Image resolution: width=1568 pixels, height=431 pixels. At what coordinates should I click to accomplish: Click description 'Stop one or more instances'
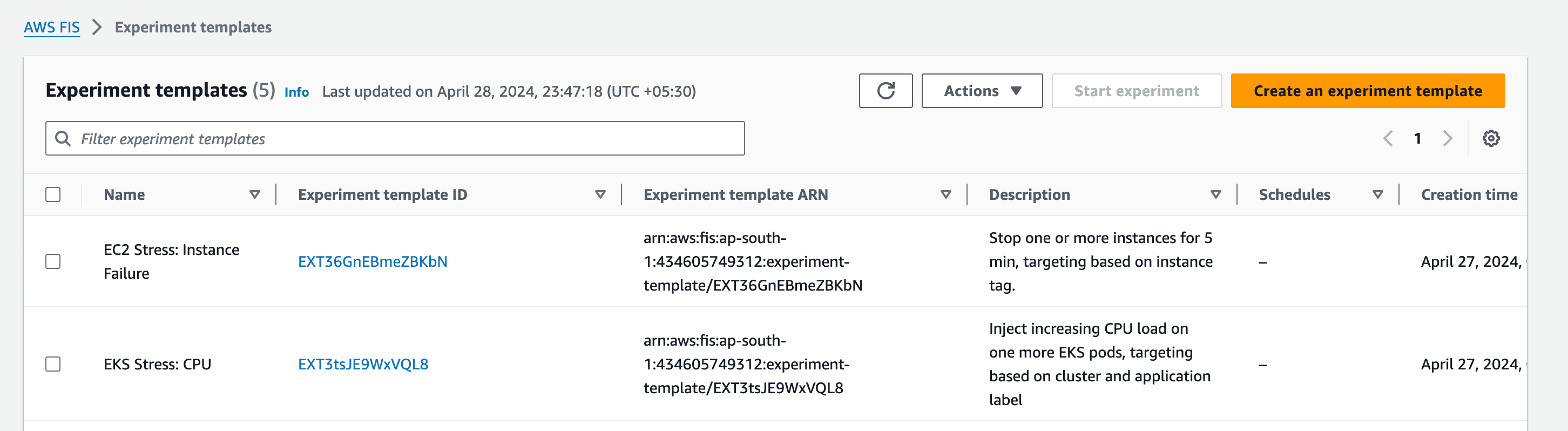(x=1100, y=261)
